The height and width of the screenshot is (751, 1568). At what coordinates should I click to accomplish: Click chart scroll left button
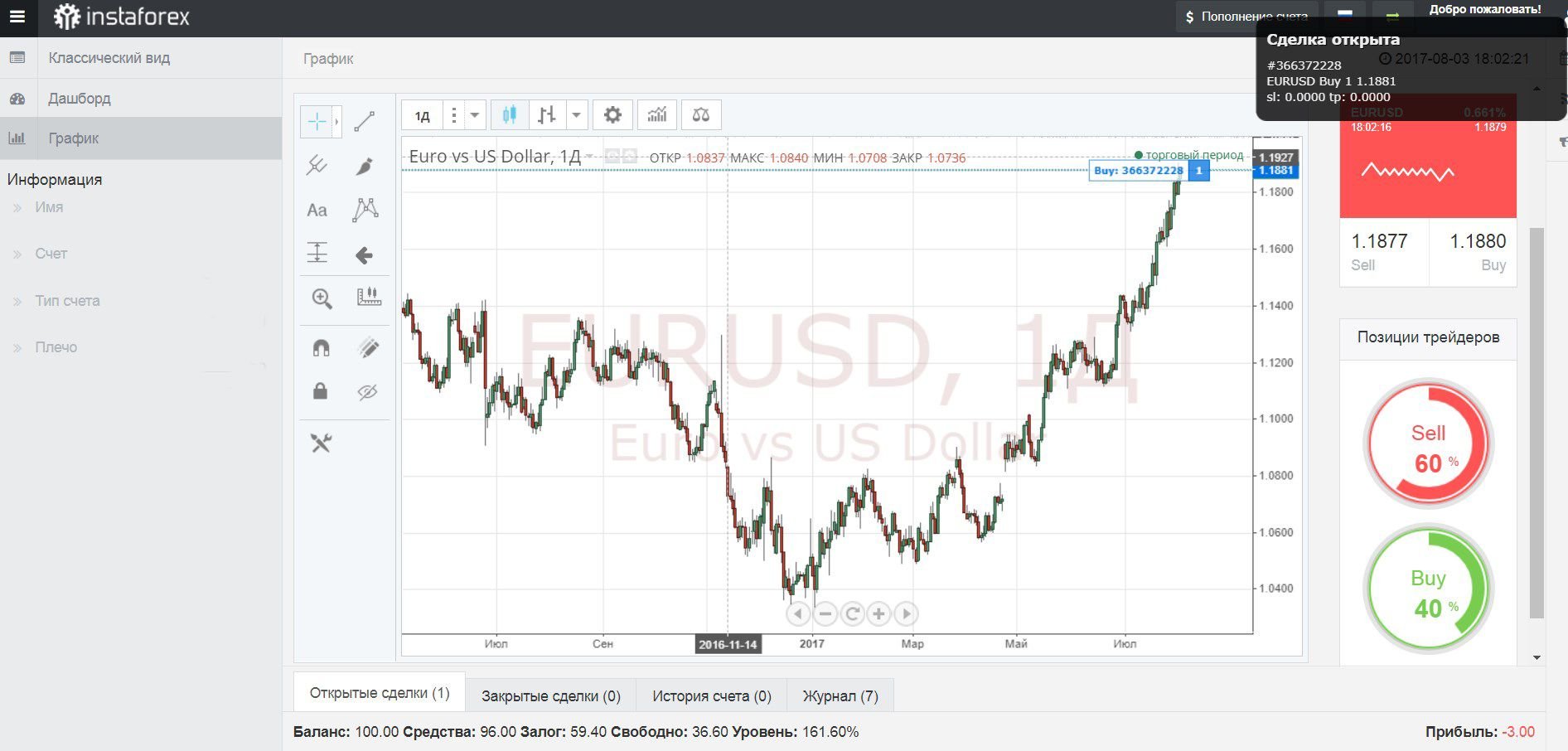[797, 614]
